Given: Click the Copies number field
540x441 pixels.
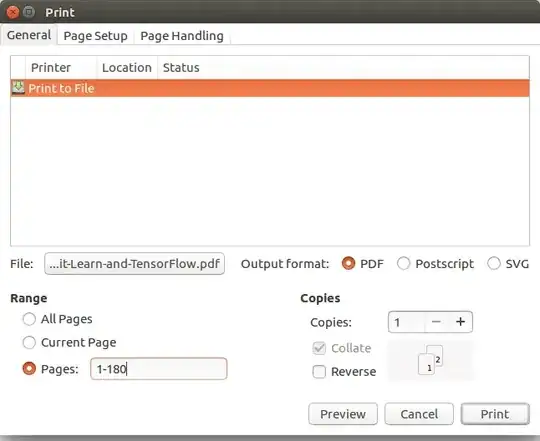Looking at the screenshot, I should click(406, 322).
